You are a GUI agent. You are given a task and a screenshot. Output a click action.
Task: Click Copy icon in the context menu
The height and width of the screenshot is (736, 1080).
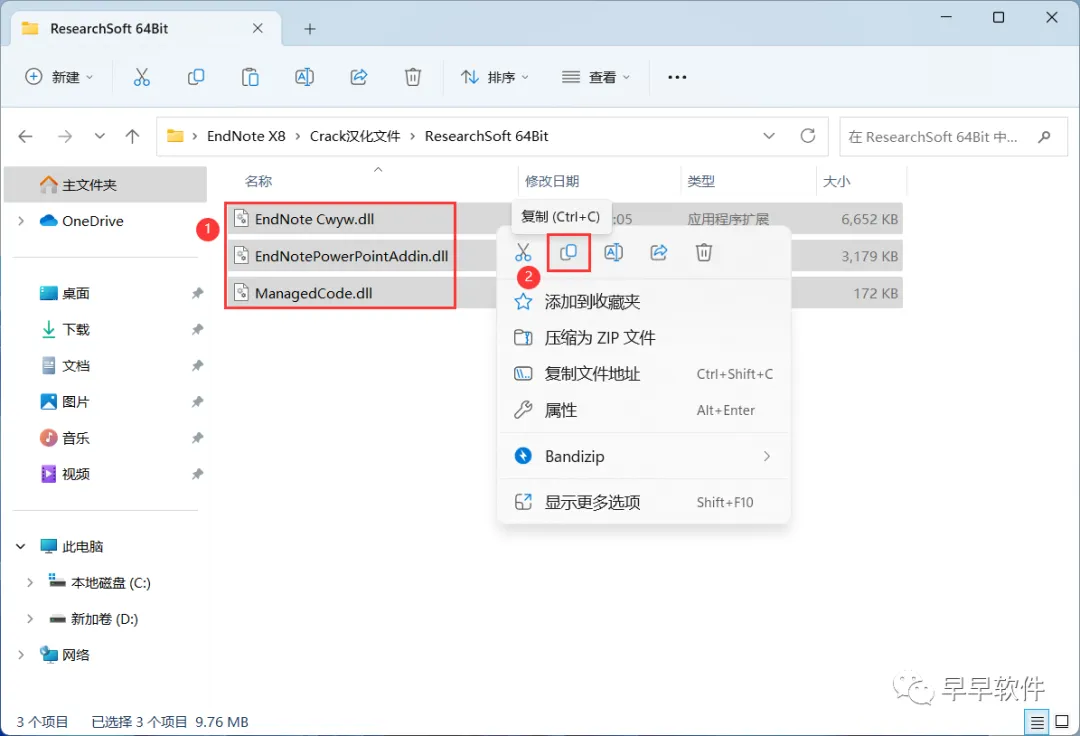click(568, 253)
